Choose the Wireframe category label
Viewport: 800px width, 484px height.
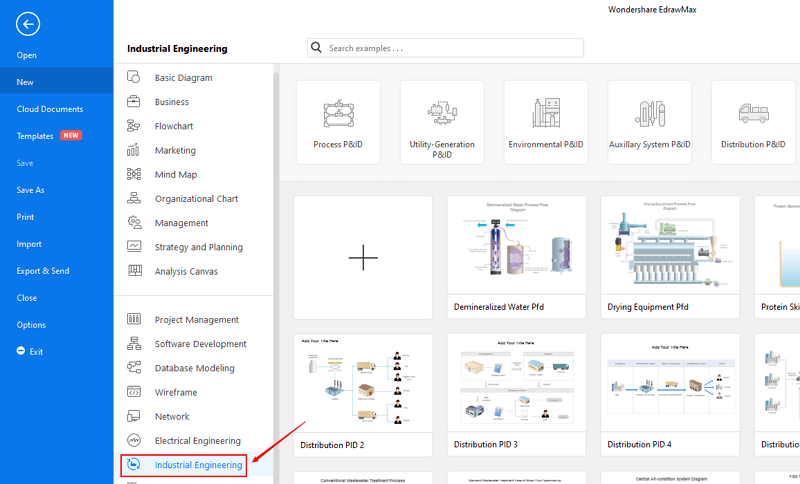tap(176, 392)
